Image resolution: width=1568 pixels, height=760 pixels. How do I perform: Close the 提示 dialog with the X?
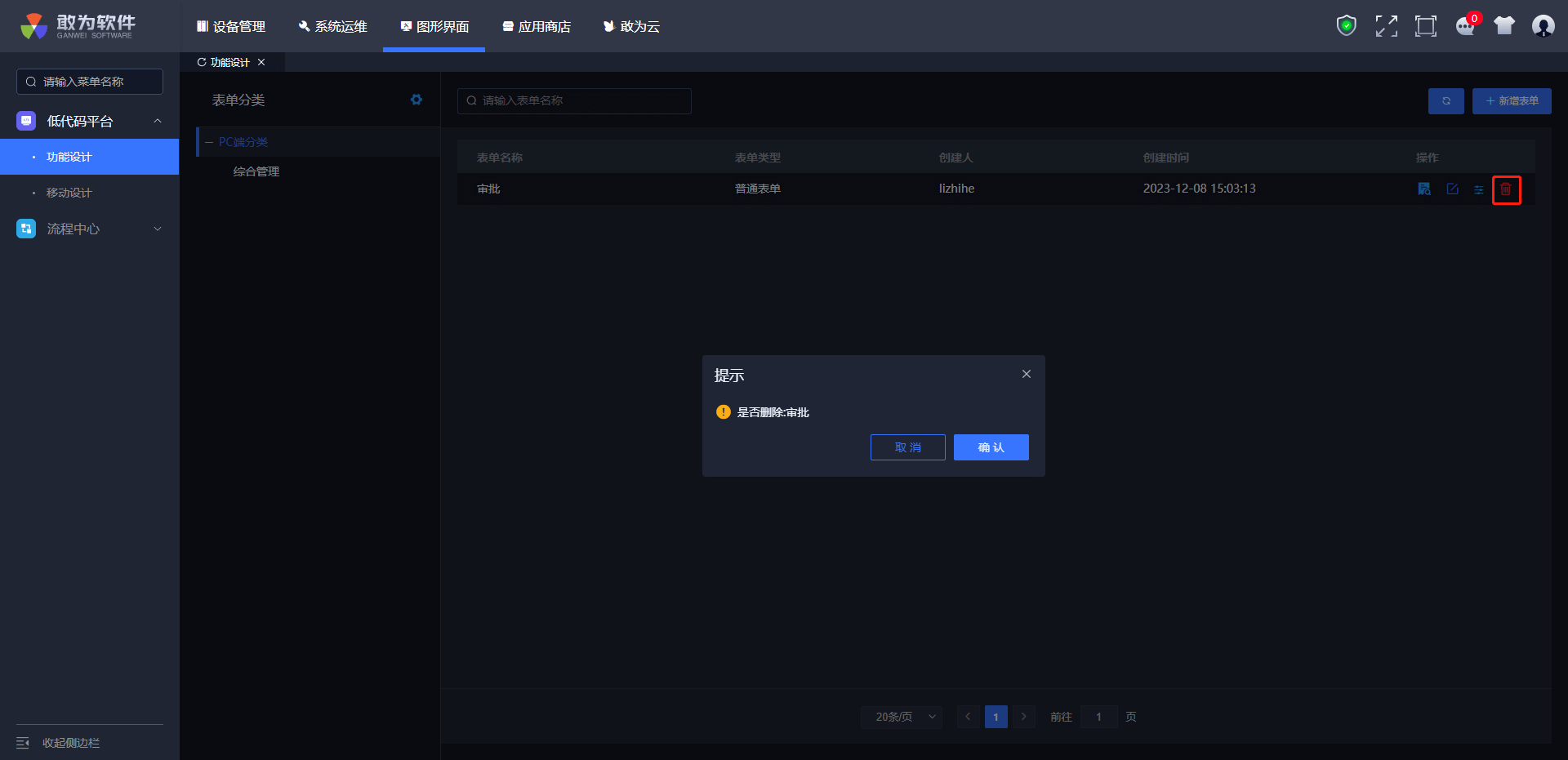[x=1027, y=374]
